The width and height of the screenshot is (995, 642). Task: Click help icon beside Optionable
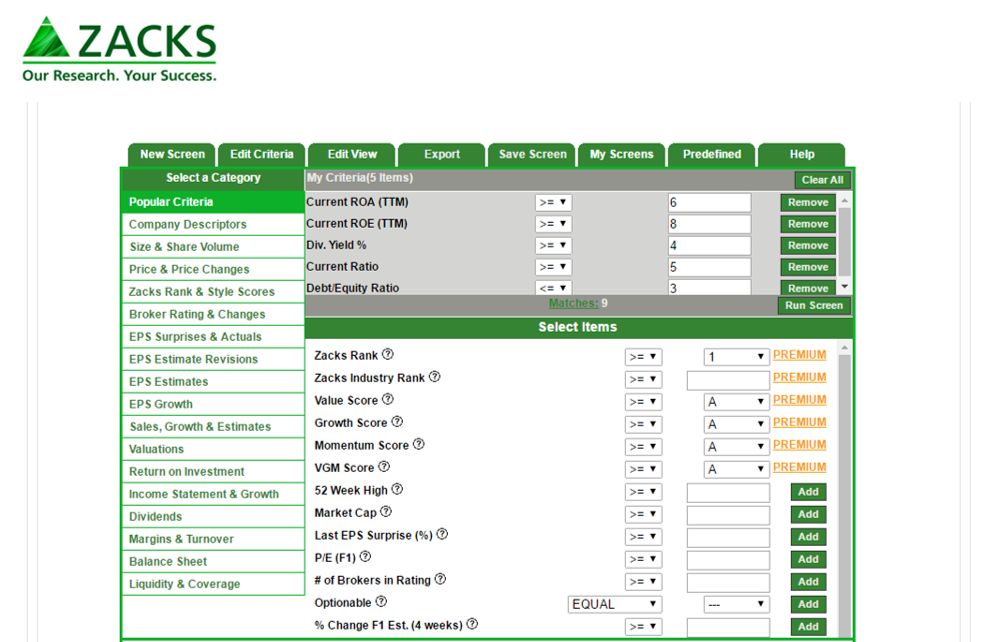tap(381, 601)
